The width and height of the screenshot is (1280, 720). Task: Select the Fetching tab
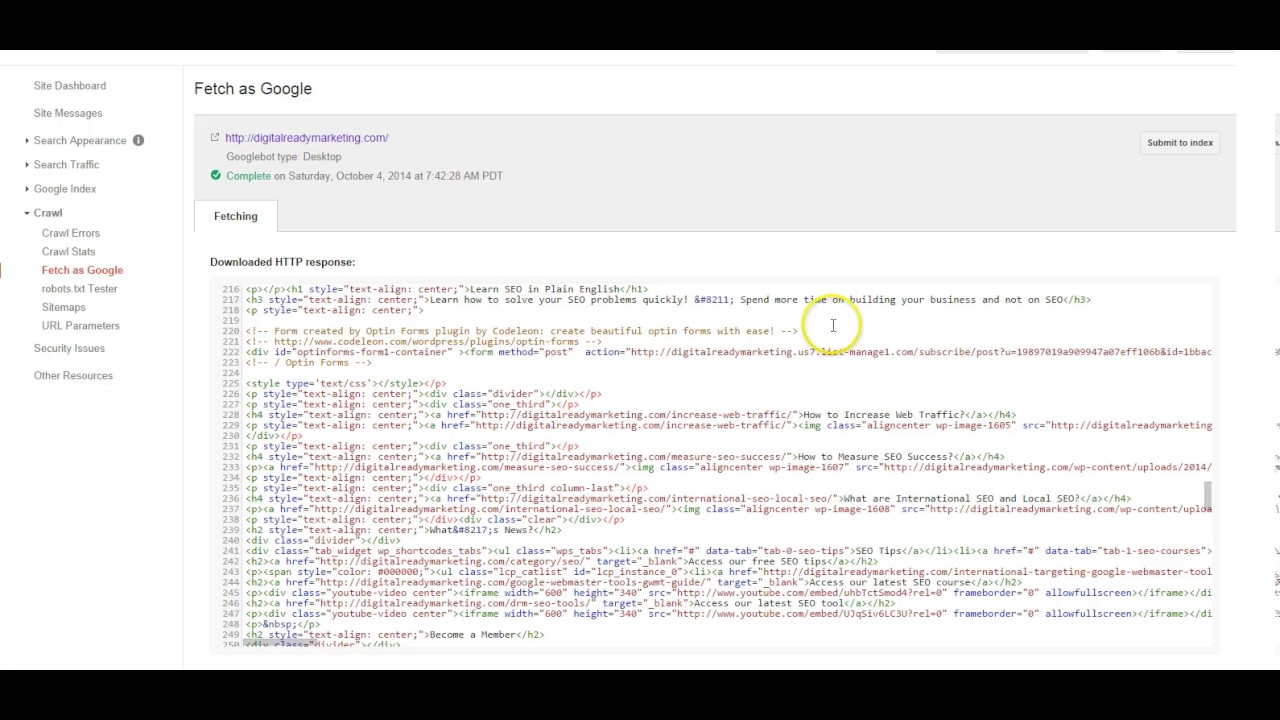(236, 216)
